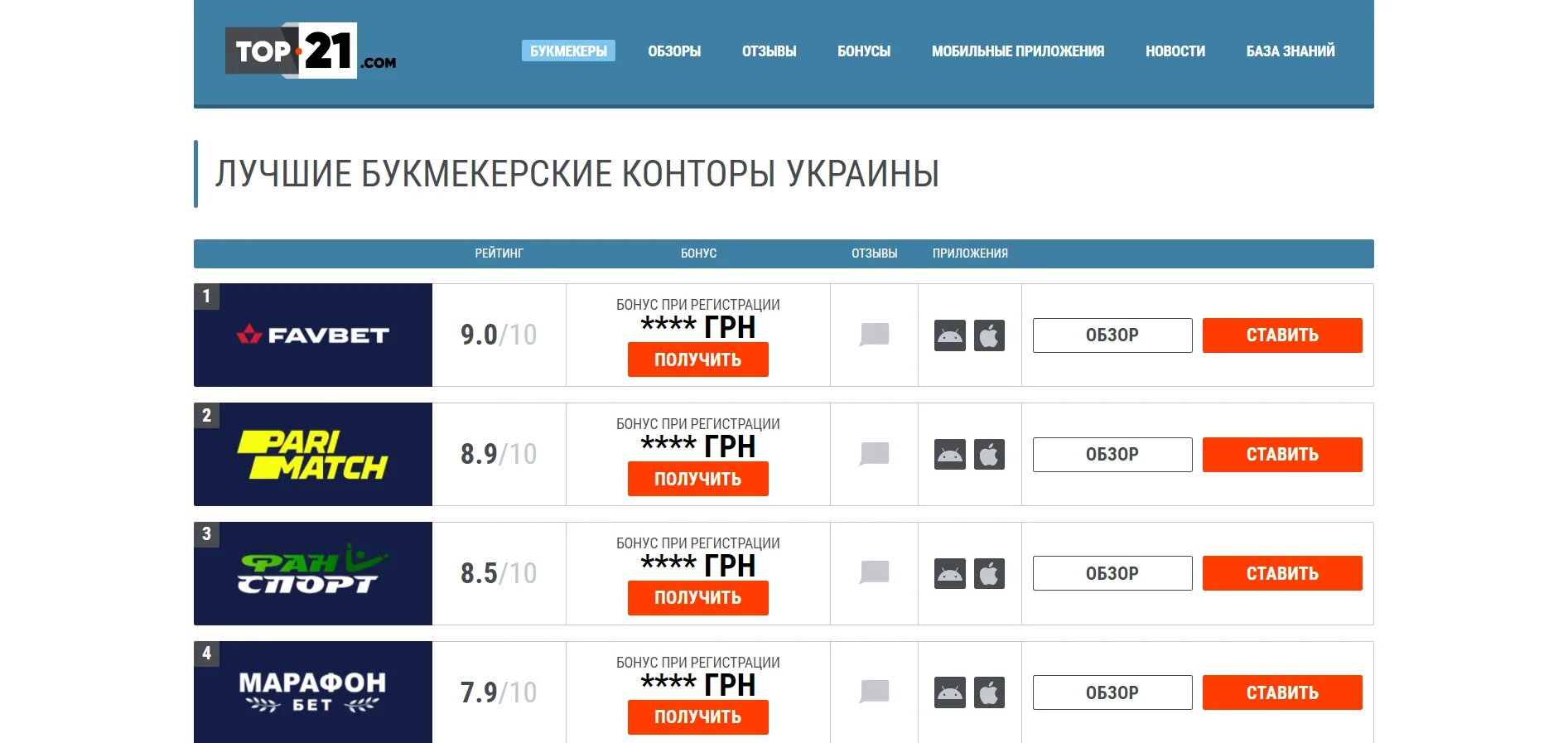Click Получить in the Фан Спорт row
The image size is (1568, 743).
[x=698, y=598]
